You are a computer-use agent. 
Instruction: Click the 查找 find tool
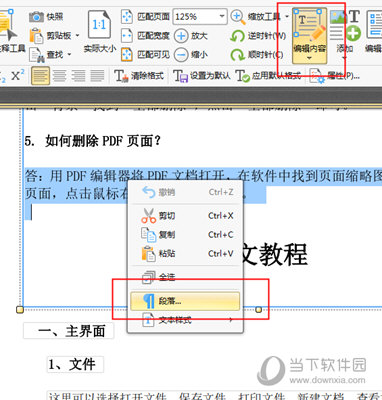[x=47, y=54]
